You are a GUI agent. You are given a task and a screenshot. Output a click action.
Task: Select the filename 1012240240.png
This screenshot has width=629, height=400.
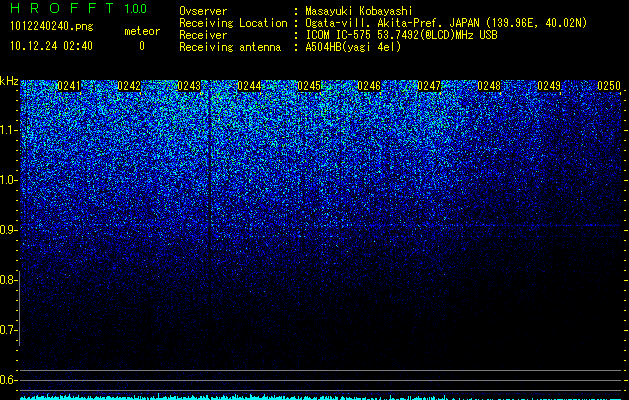click(52, 27)
